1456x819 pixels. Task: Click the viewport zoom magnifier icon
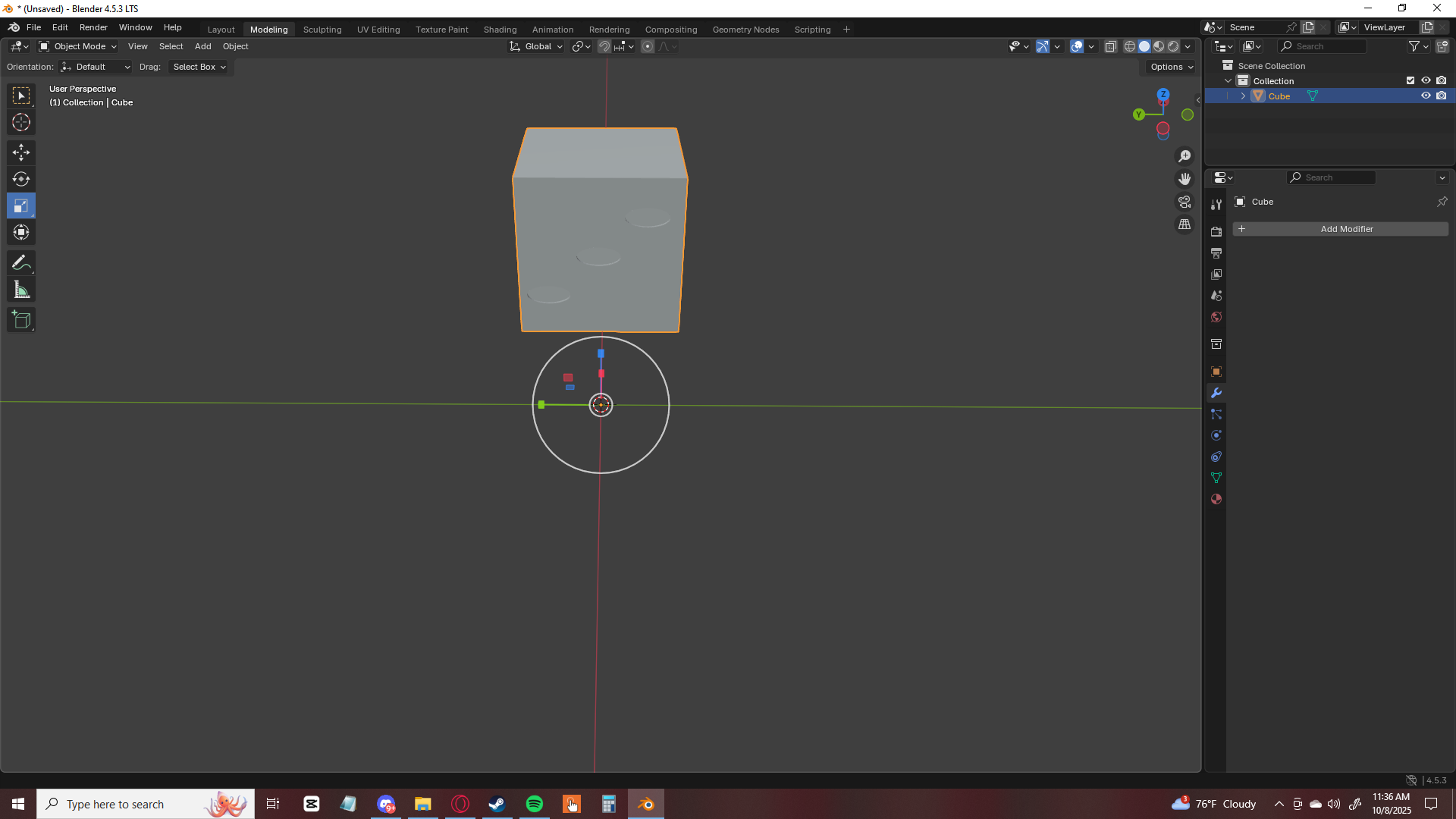click(1185, 156)
